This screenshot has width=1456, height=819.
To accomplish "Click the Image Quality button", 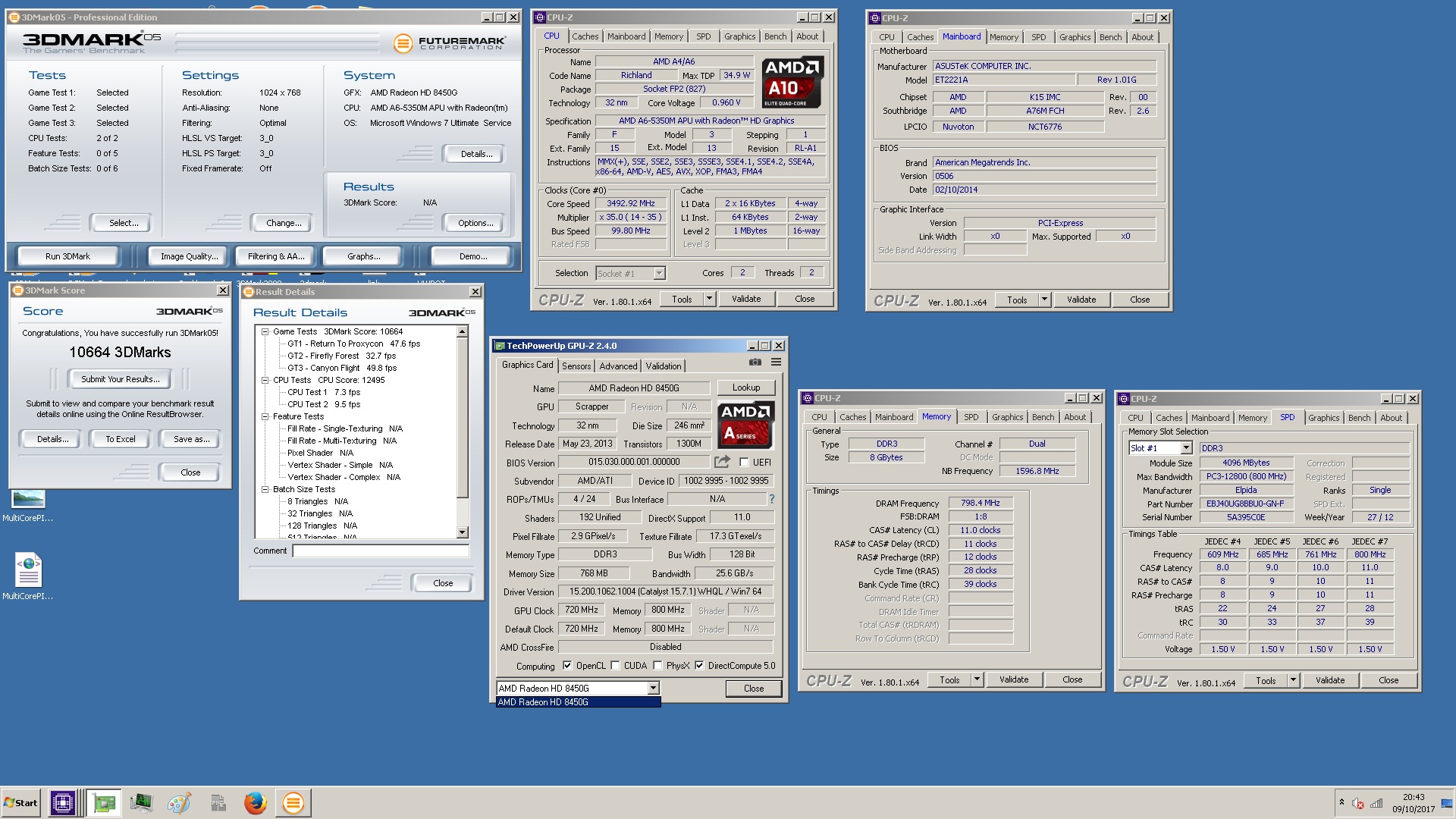I will 189,256.
